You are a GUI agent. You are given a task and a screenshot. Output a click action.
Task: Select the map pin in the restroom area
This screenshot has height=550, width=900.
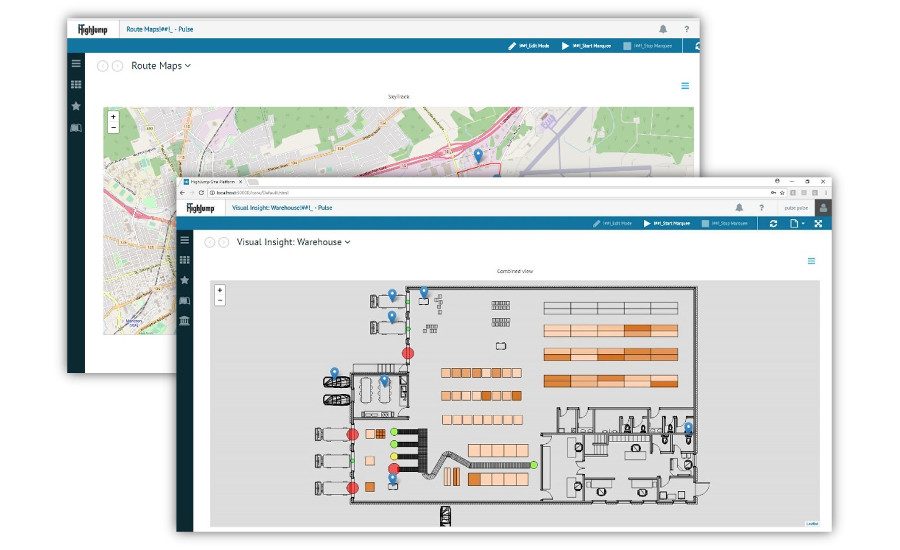pyautogui.click(x=688, y=427)
